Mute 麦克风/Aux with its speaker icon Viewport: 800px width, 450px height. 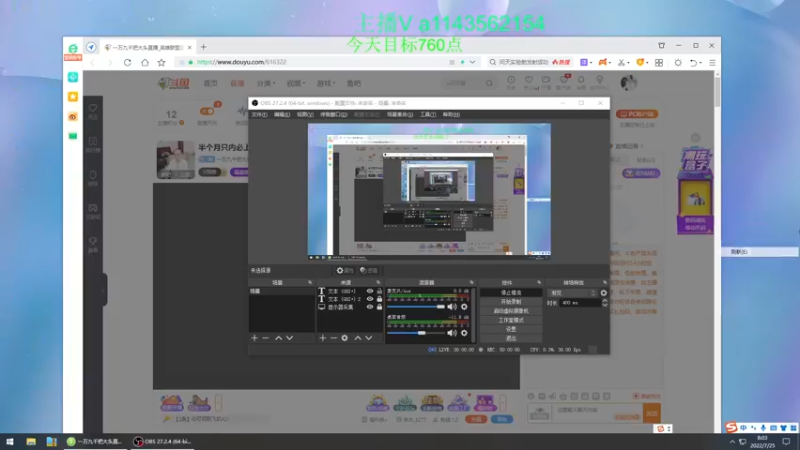click(x=452, y=307)
